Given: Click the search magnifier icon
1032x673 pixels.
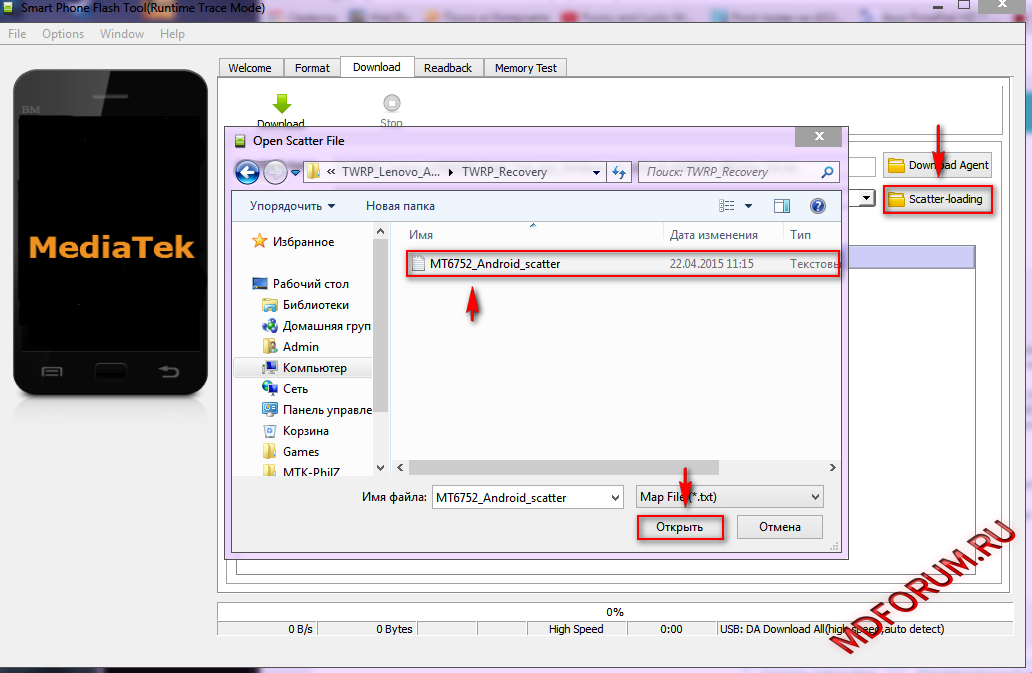Looking at the screenshot, I should pyautogui.click(x=827, y=172).
